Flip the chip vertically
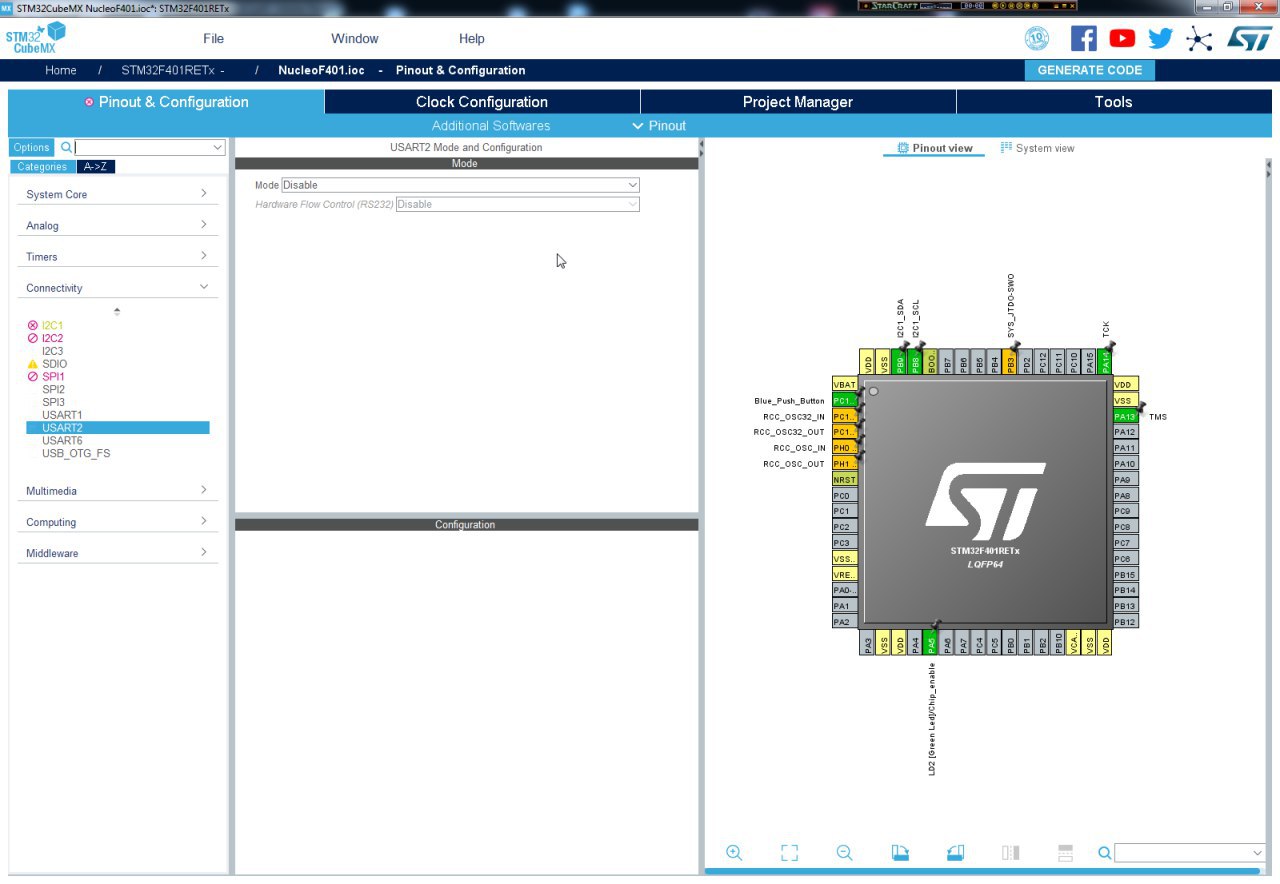The width and height of the screenshot is (1280, 884). coord(1065,853)
